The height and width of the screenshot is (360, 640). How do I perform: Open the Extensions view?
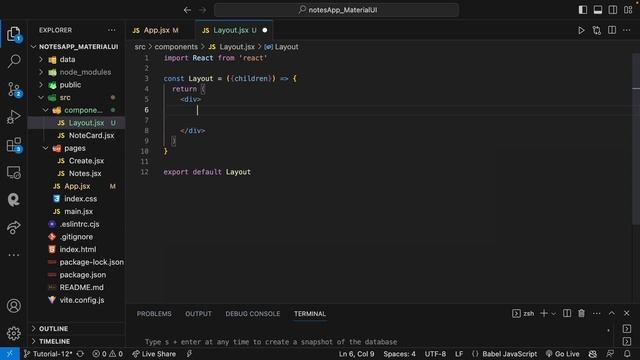[x=14, y=145]
